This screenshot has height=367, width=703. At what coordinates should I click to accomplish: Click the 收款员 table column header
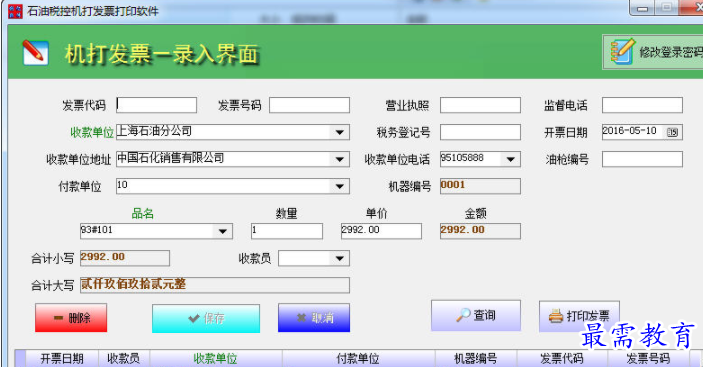(x=124, y=358)
